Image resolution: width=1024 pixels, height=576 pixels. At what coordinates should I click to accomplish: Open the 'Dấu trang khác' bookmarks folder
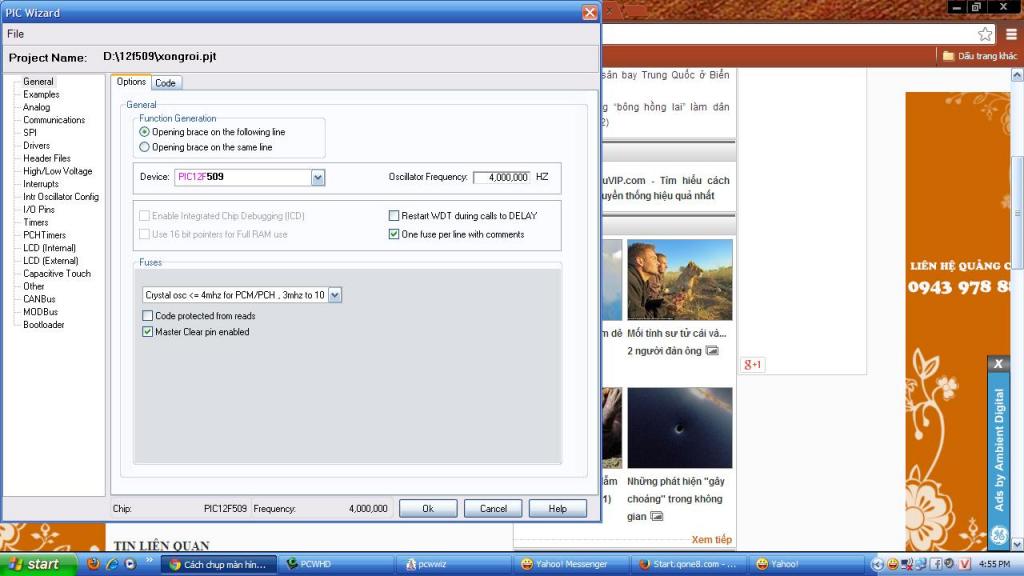pyautogui.click(x=980, y=56)
